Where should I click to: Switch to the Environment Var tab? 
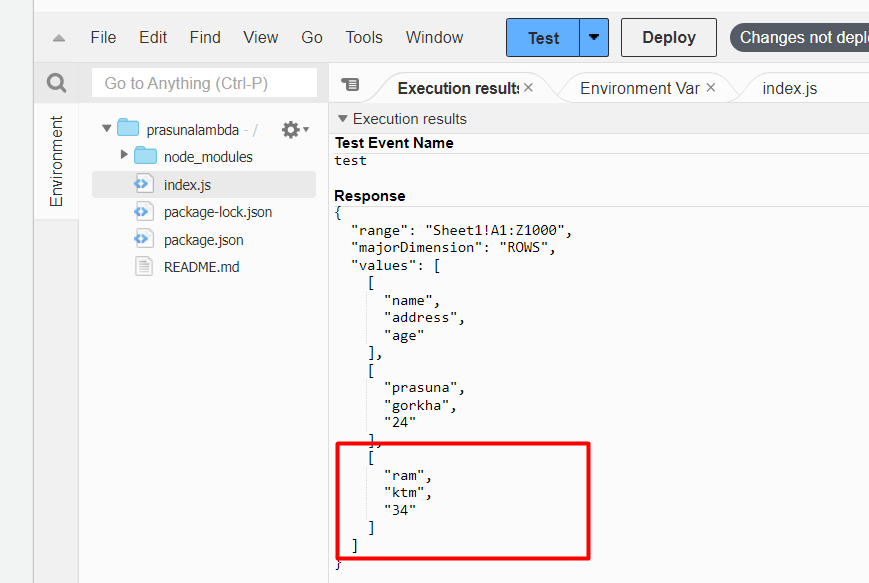640,87
